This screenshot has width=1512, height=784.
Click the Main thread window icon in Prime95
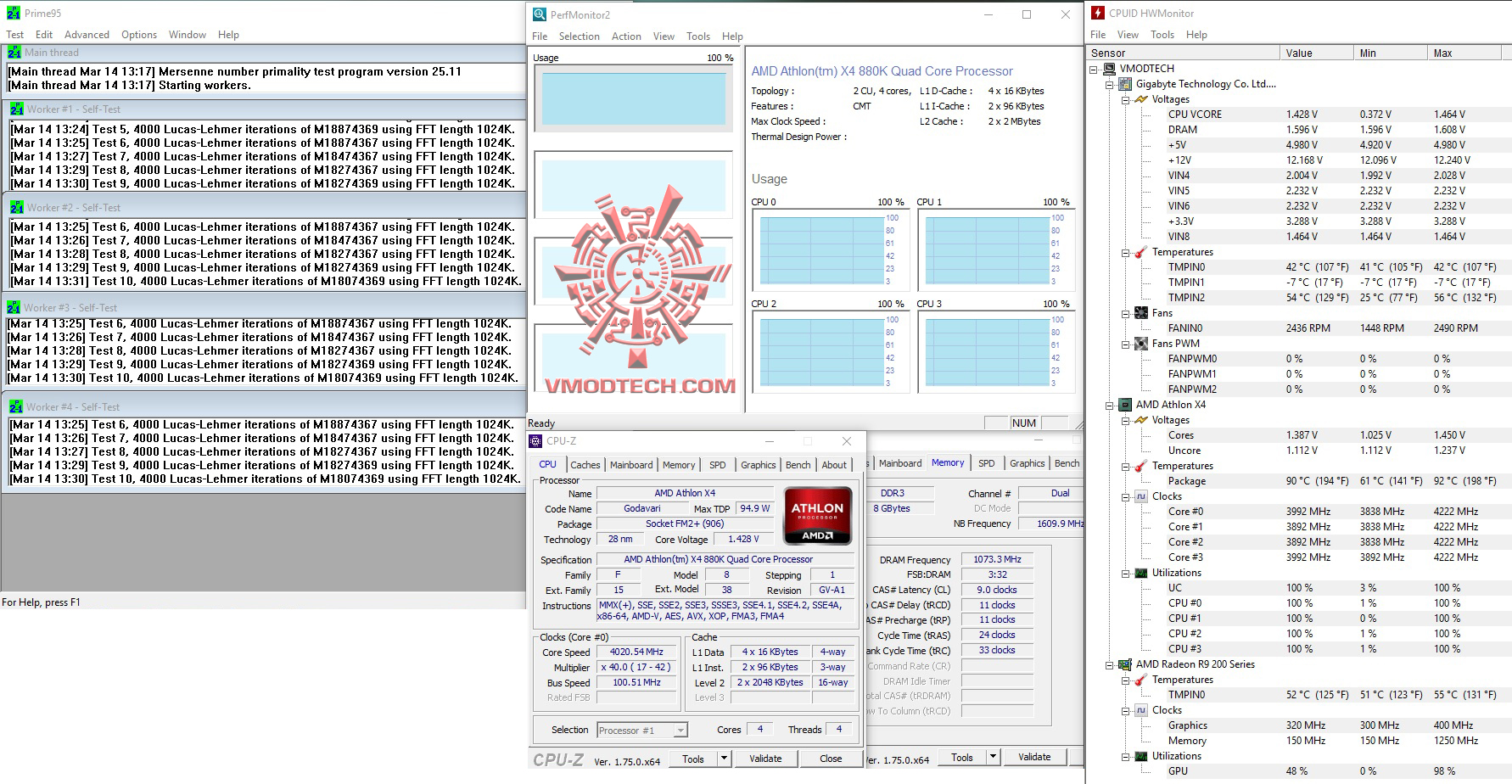coord(14,53)
